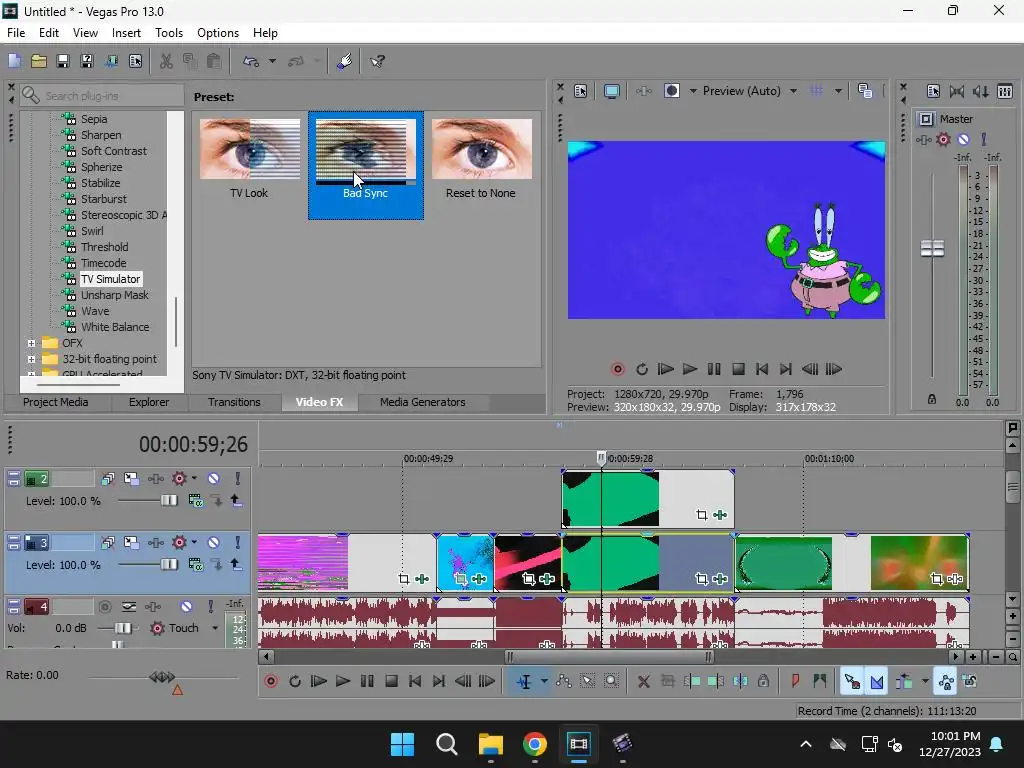Open edit tool selection dropdown arrow

543,682
